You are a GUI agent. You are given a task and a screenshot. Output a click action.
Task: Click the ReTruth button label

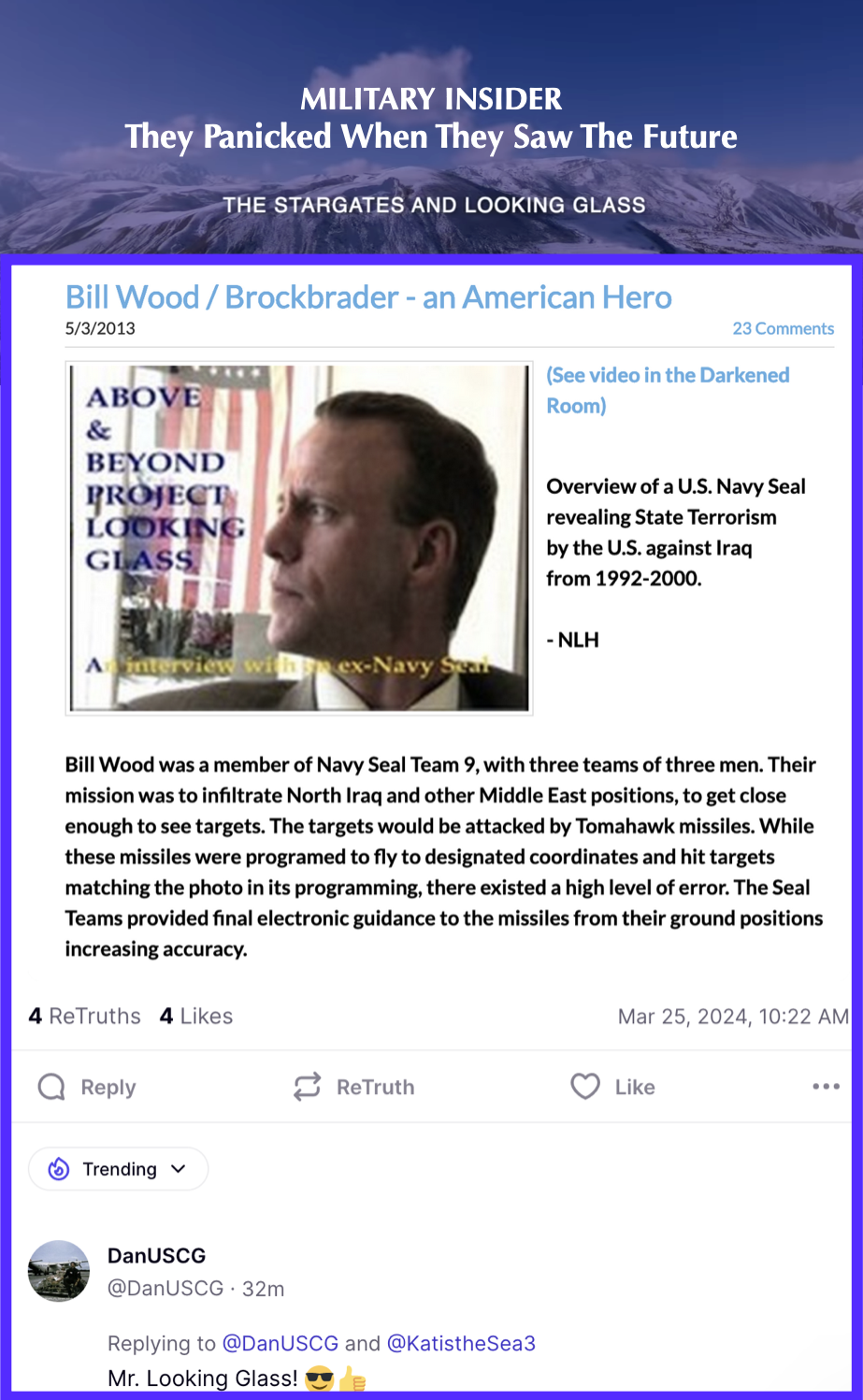point(375,1088)
